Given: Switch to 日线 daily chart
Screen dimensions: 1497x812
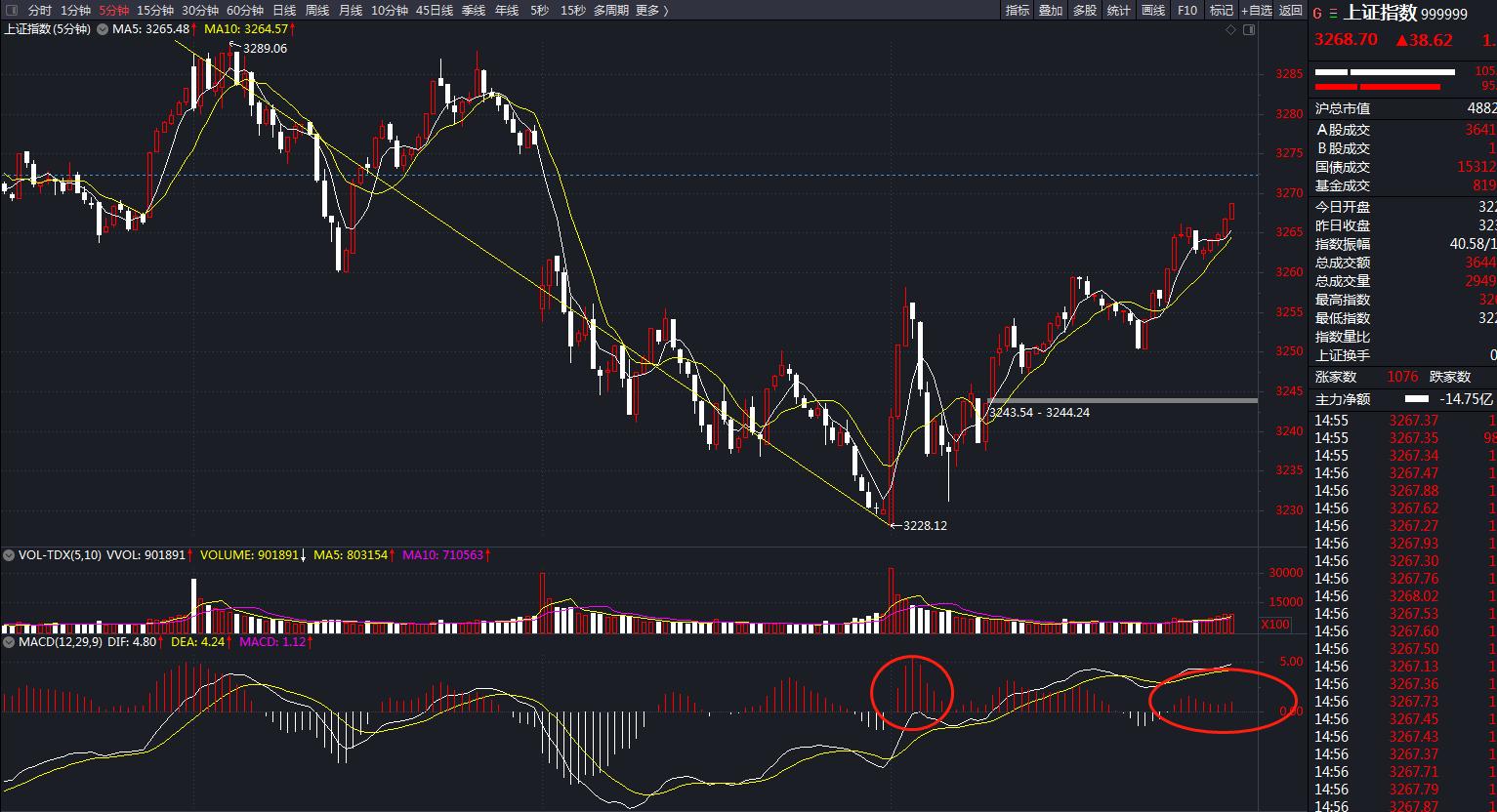Looking at the screenshot, I should 284,11.
